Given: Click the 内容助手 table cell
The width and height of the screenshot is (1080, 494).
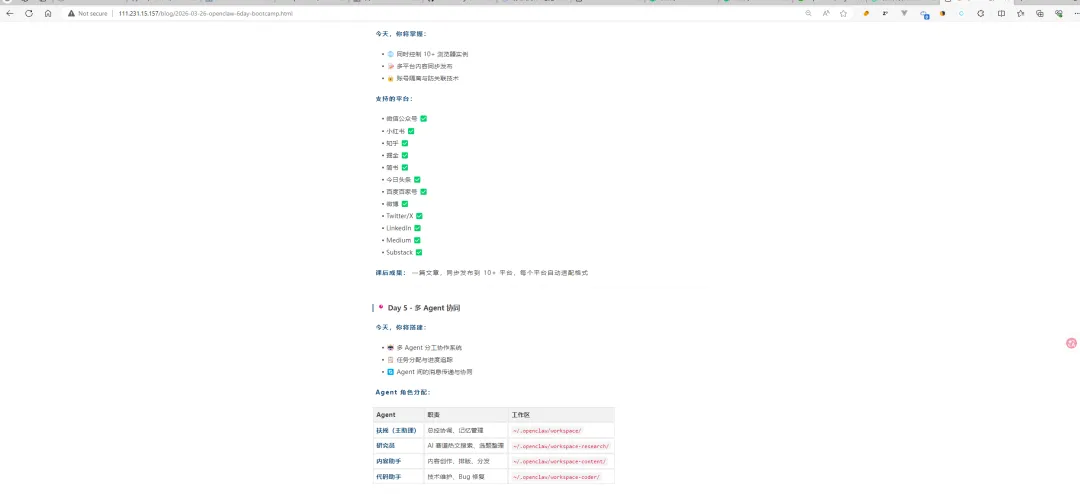Looking at the screenshot, I should click(x=398, y=462).
